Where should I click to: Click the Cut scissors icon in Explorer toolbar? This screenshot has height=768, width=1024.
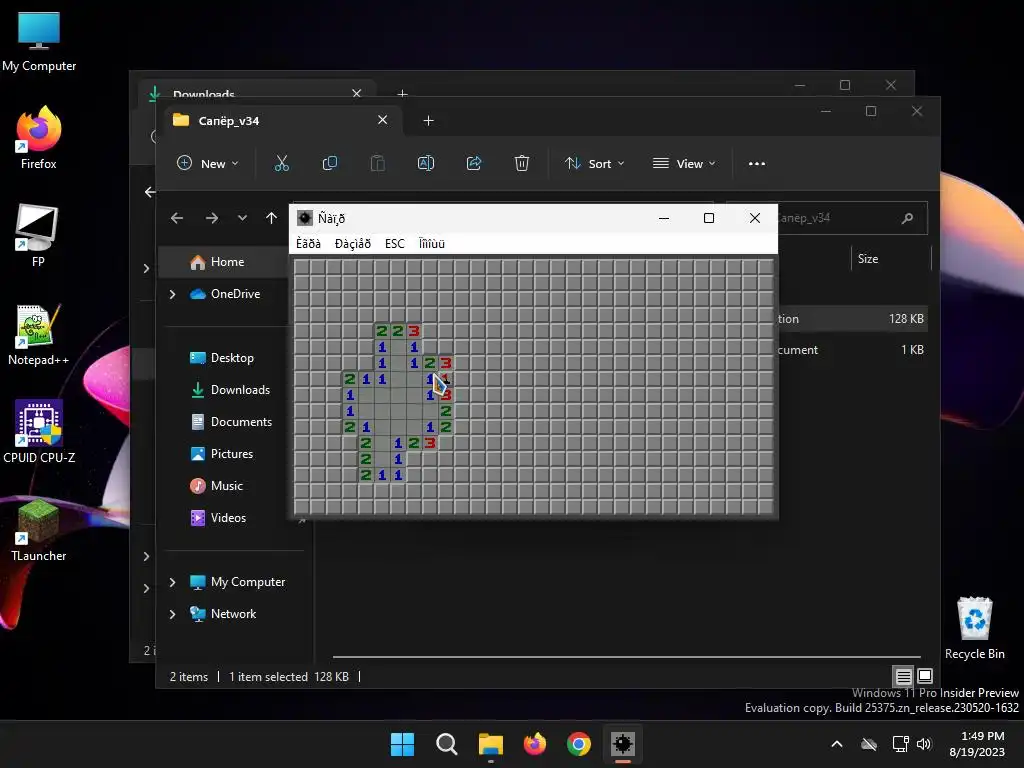[x=281, y=163]
